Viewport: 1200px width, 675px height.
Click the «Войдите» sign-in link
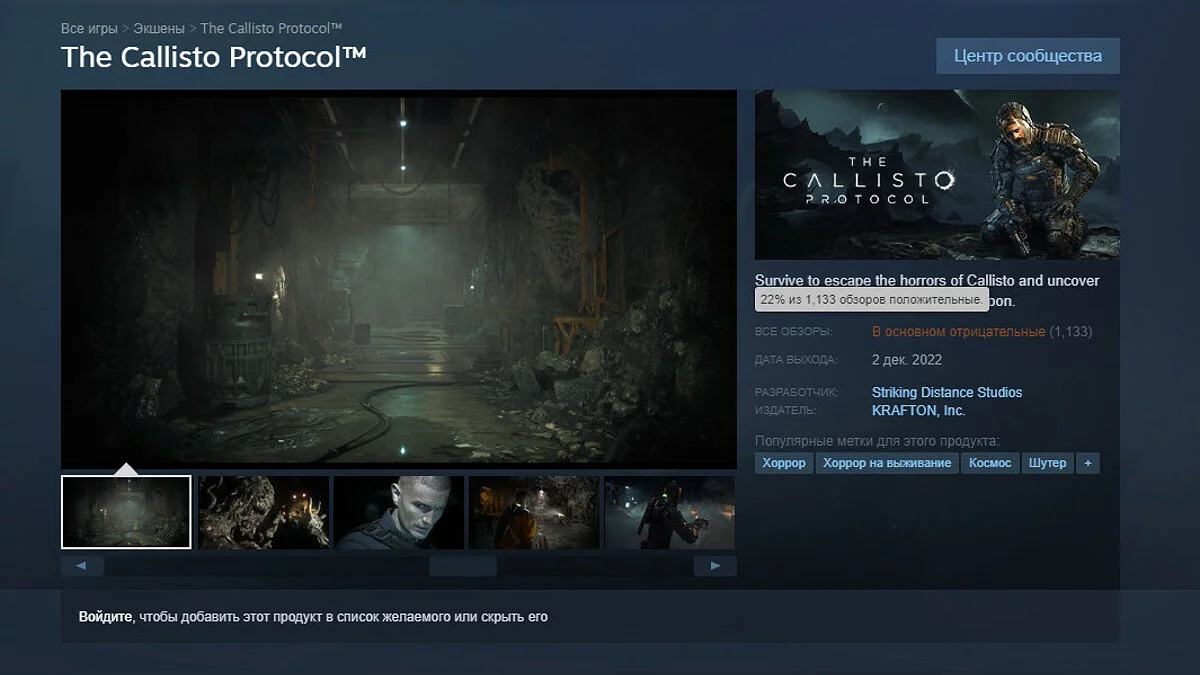tap(105, 617)
